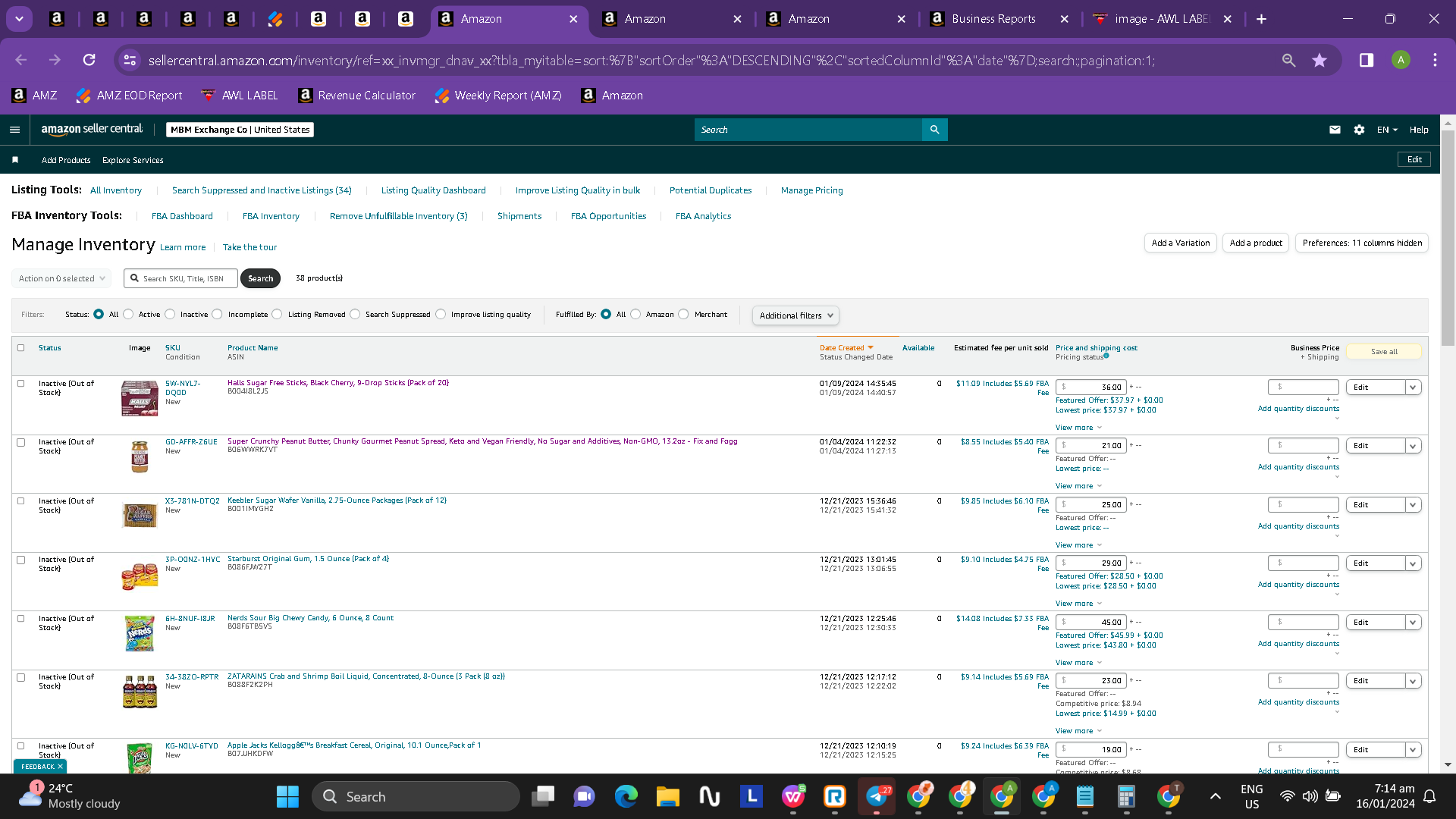Launch File Explorer from the taskbar

667,796
